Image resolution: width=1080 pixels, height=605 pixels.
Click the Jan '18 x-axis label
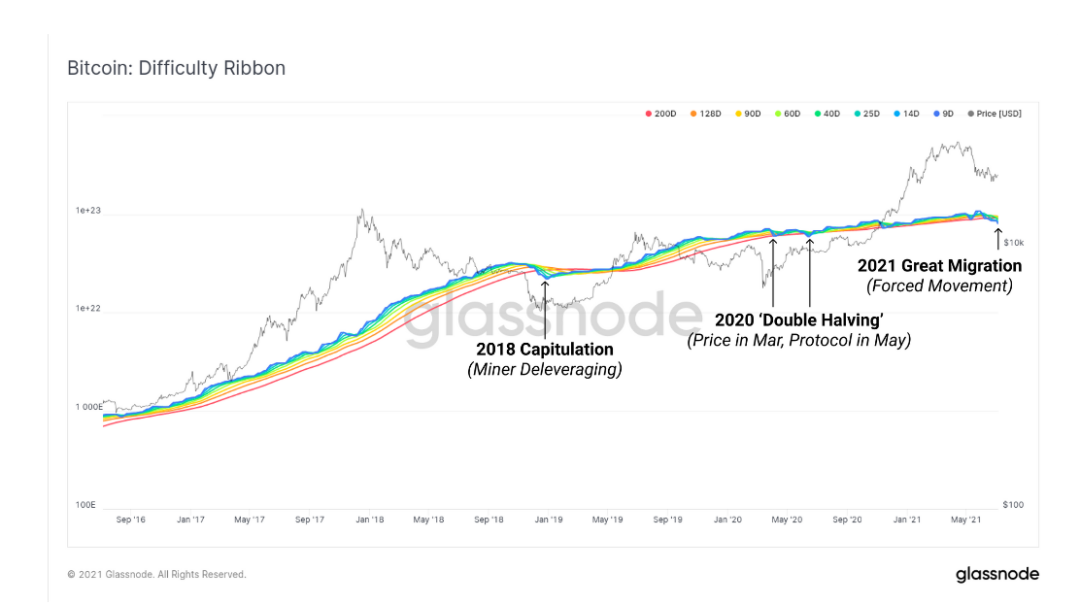(370, 520)
